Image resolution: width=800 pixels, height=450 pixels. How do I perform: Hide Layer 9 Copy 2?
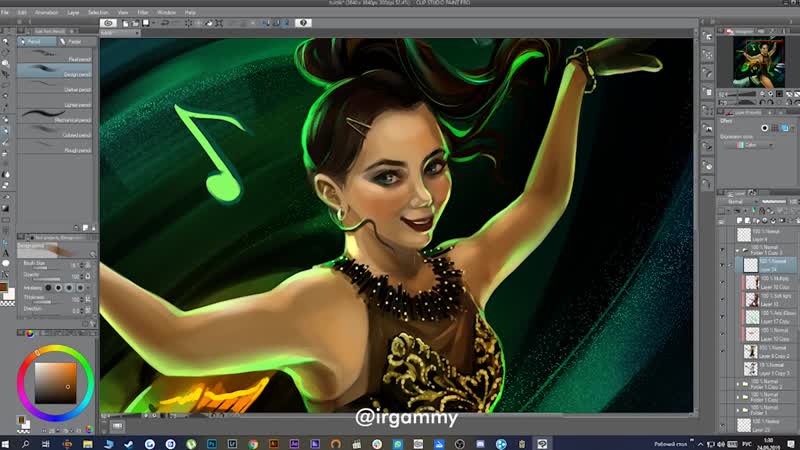pos(722,352)
